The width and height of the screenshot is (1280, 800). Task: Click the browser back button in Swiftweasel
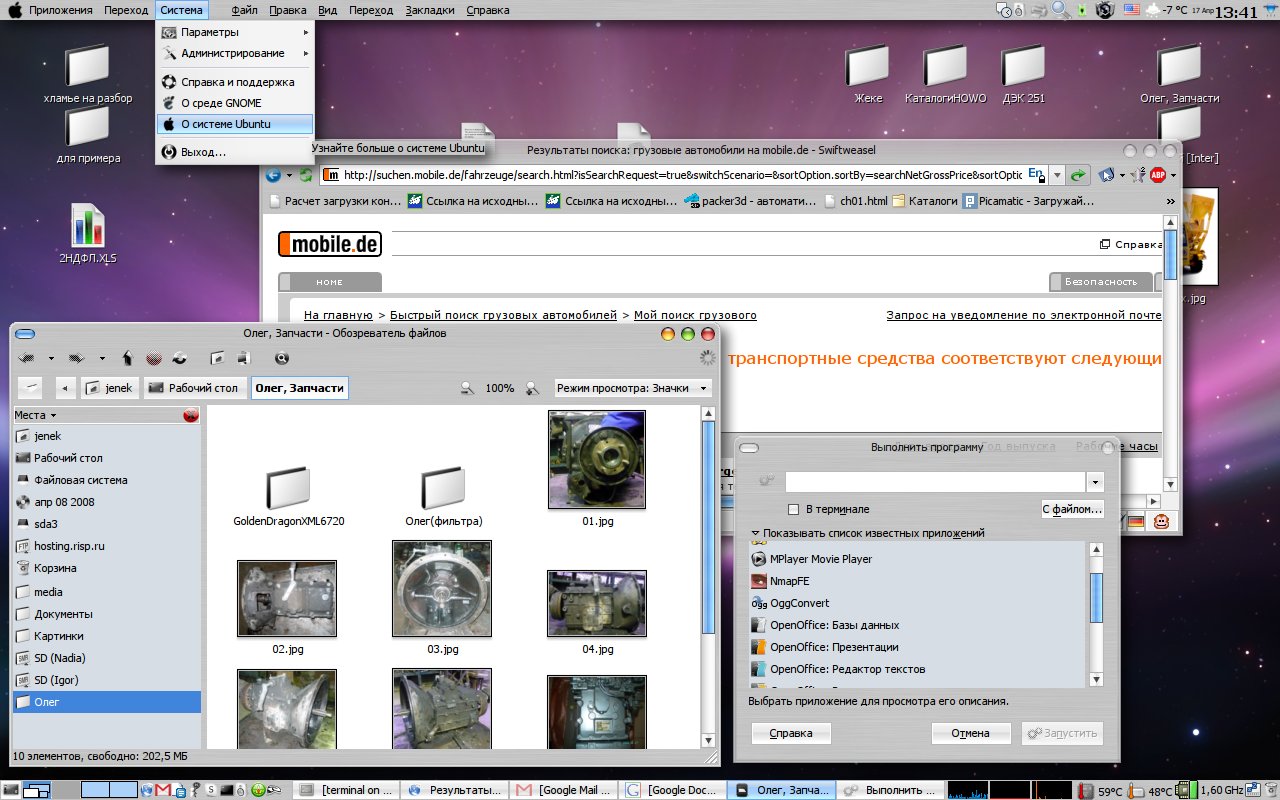[x=272, y=175]
